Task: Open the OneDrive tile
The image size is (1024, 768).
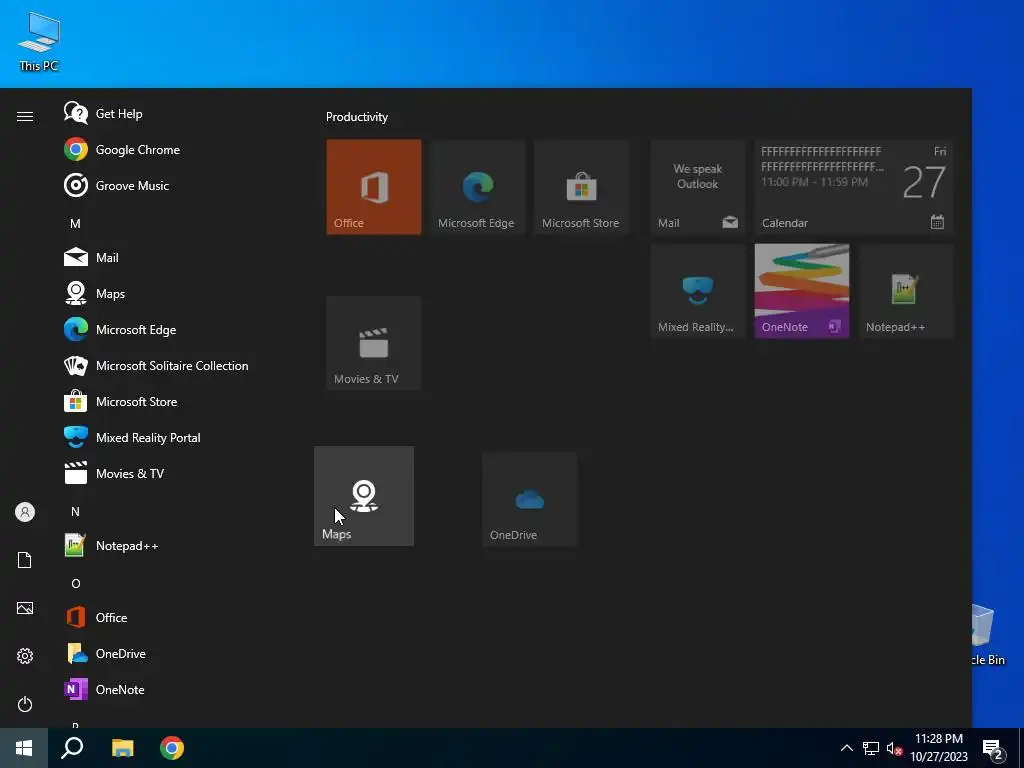Action: pos(529,499)
